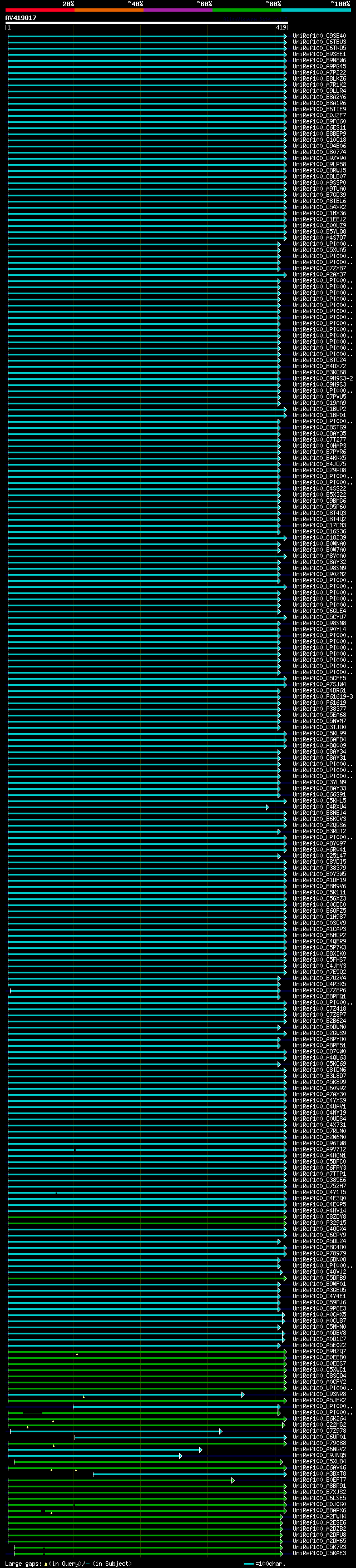Select the UniRef100_B9S8E1 hit label
The image size is (356, 1568).
[x=319, y=54]
